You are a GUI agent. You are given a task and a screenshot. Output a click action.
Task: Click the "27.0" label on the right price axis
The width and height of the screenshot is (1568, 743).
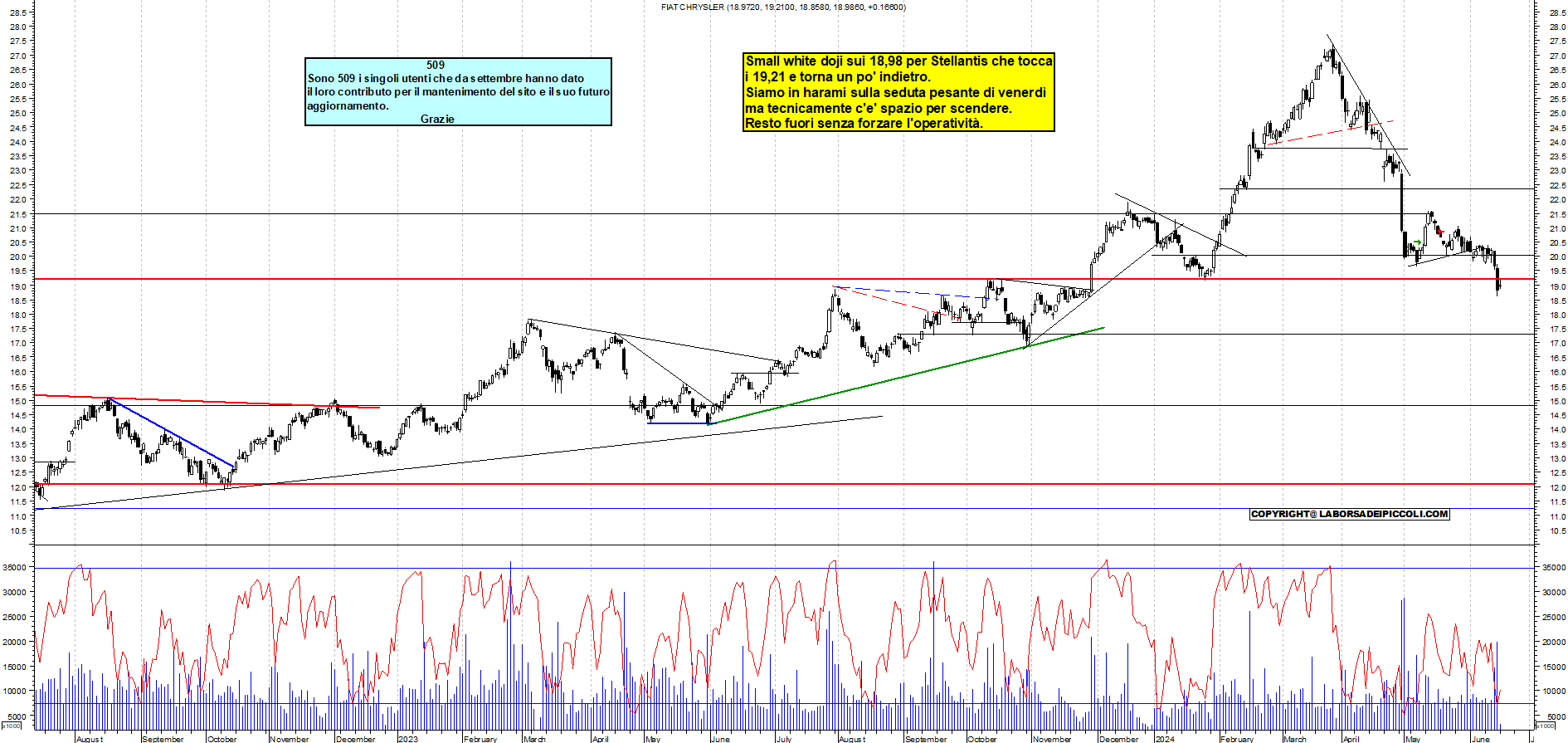click(x=1557, y=56)
